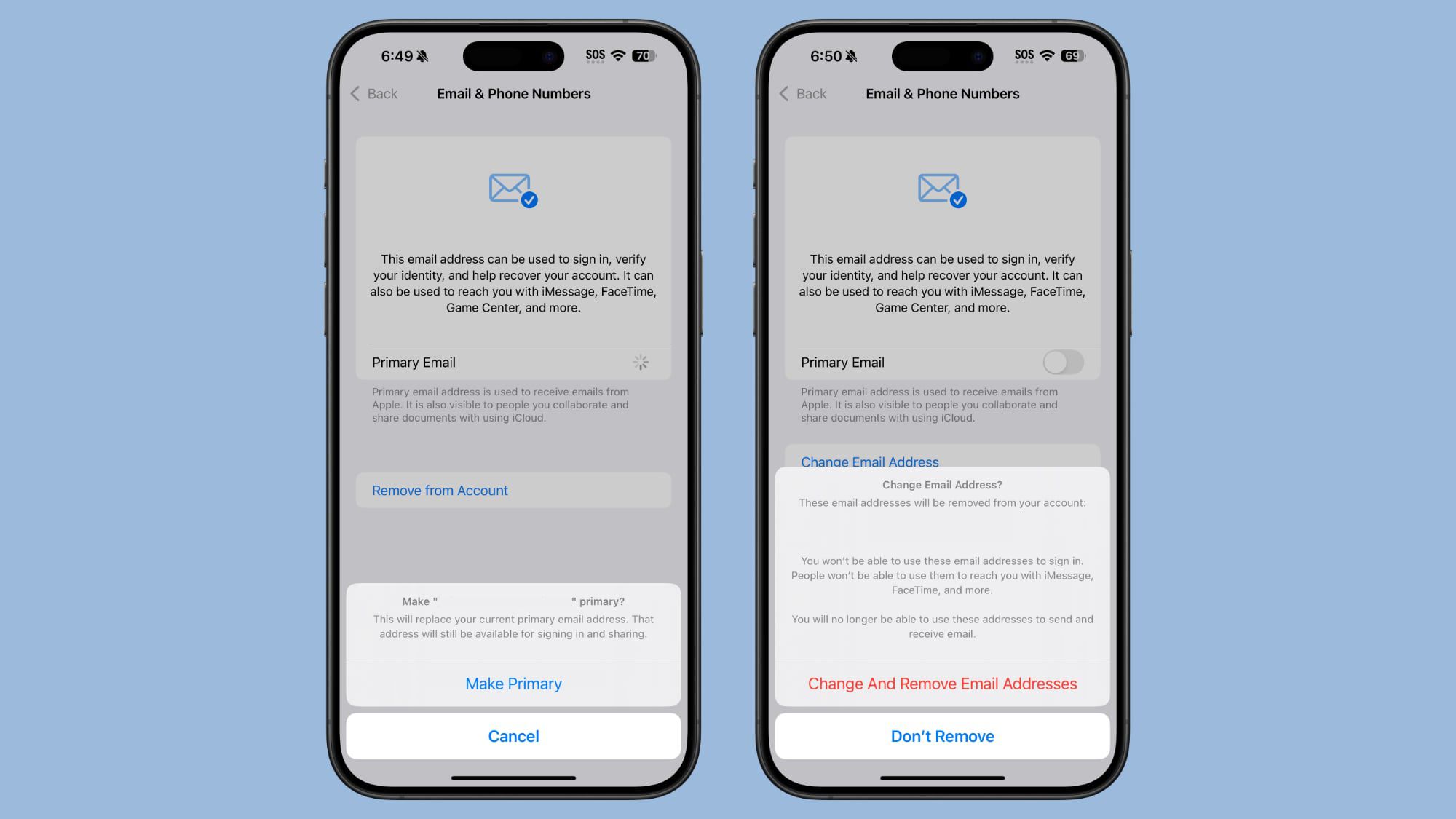Click the verified email checkmark icon (right phone)
This screenshot has height=819, width=1456.
coord(959,200)
